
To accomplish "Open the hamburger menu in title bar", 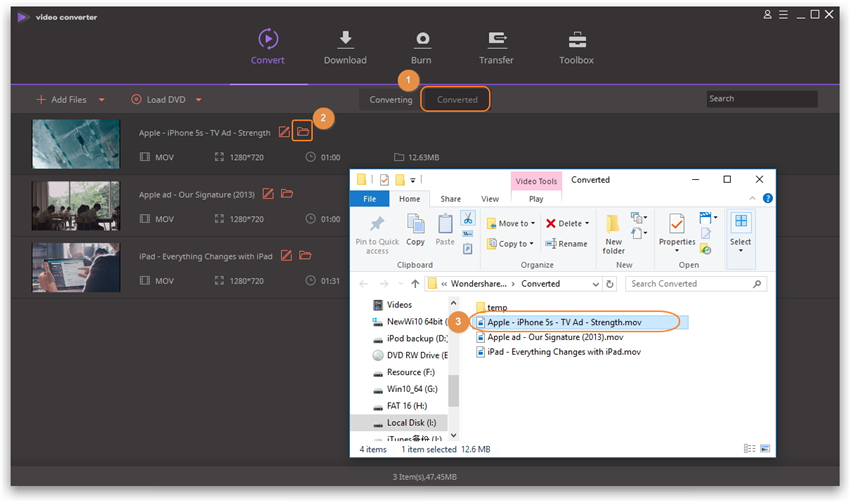I will click(783, 15).
